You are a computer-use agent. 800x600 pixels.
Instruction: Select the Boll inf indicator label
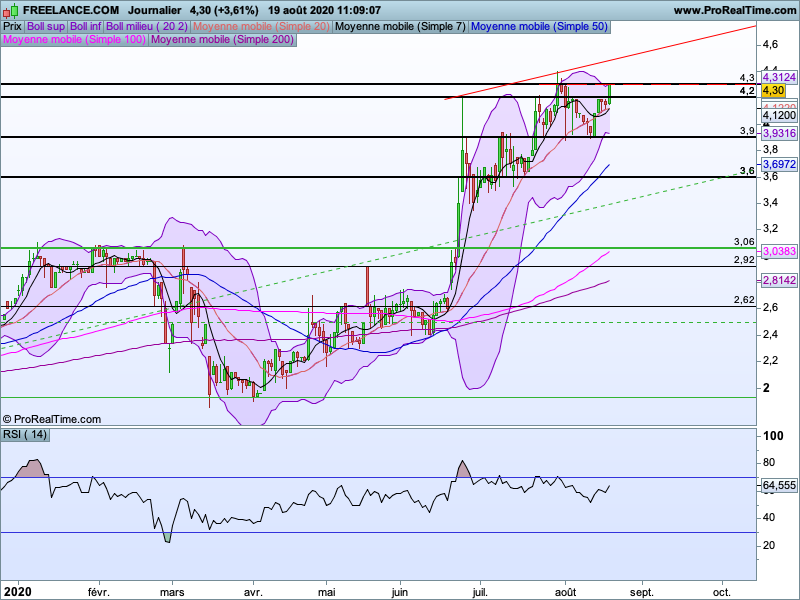pyautogui.click(x=86, y=27)
